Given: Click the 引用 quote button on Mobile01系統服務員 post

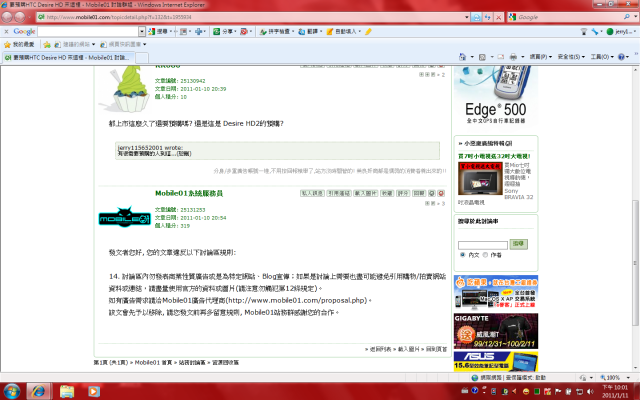Looking at the screenshot, I should [339, 193].
